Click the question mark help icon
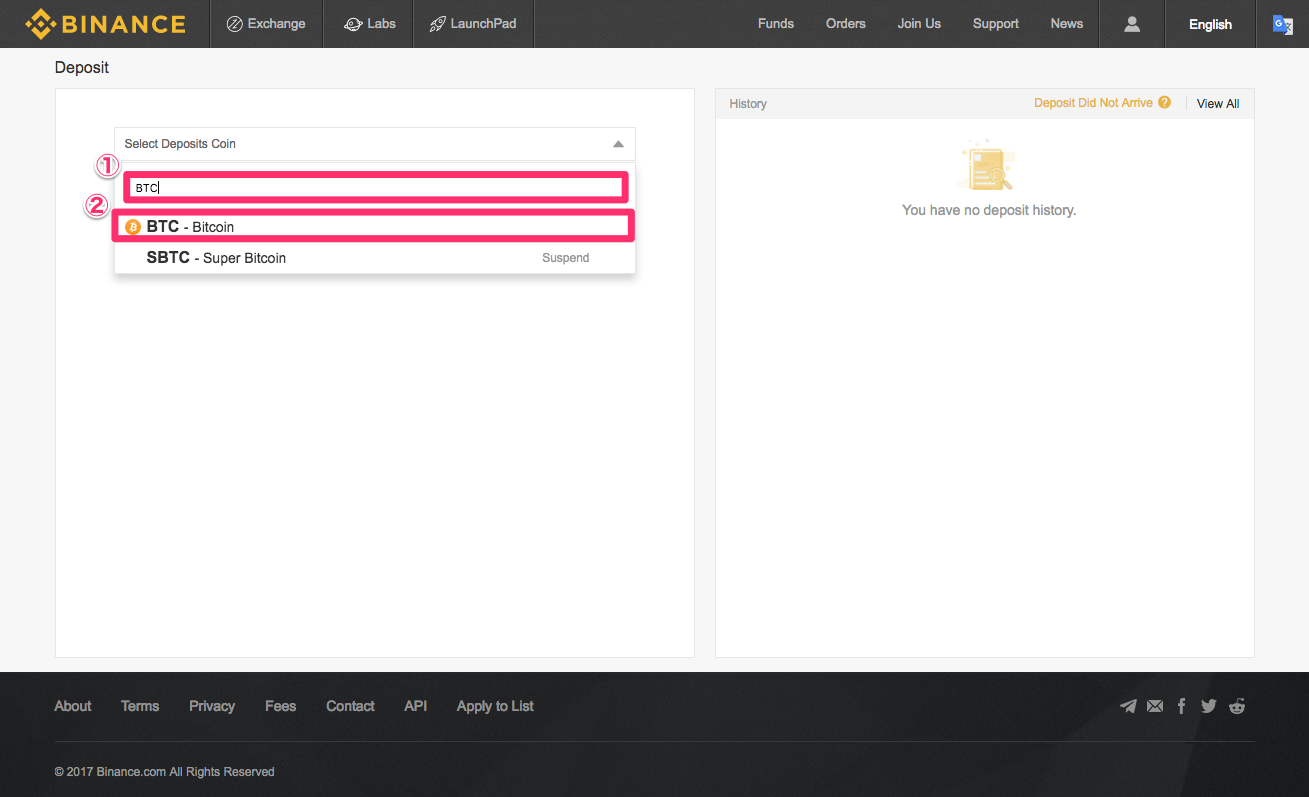 coord(1164,103)
